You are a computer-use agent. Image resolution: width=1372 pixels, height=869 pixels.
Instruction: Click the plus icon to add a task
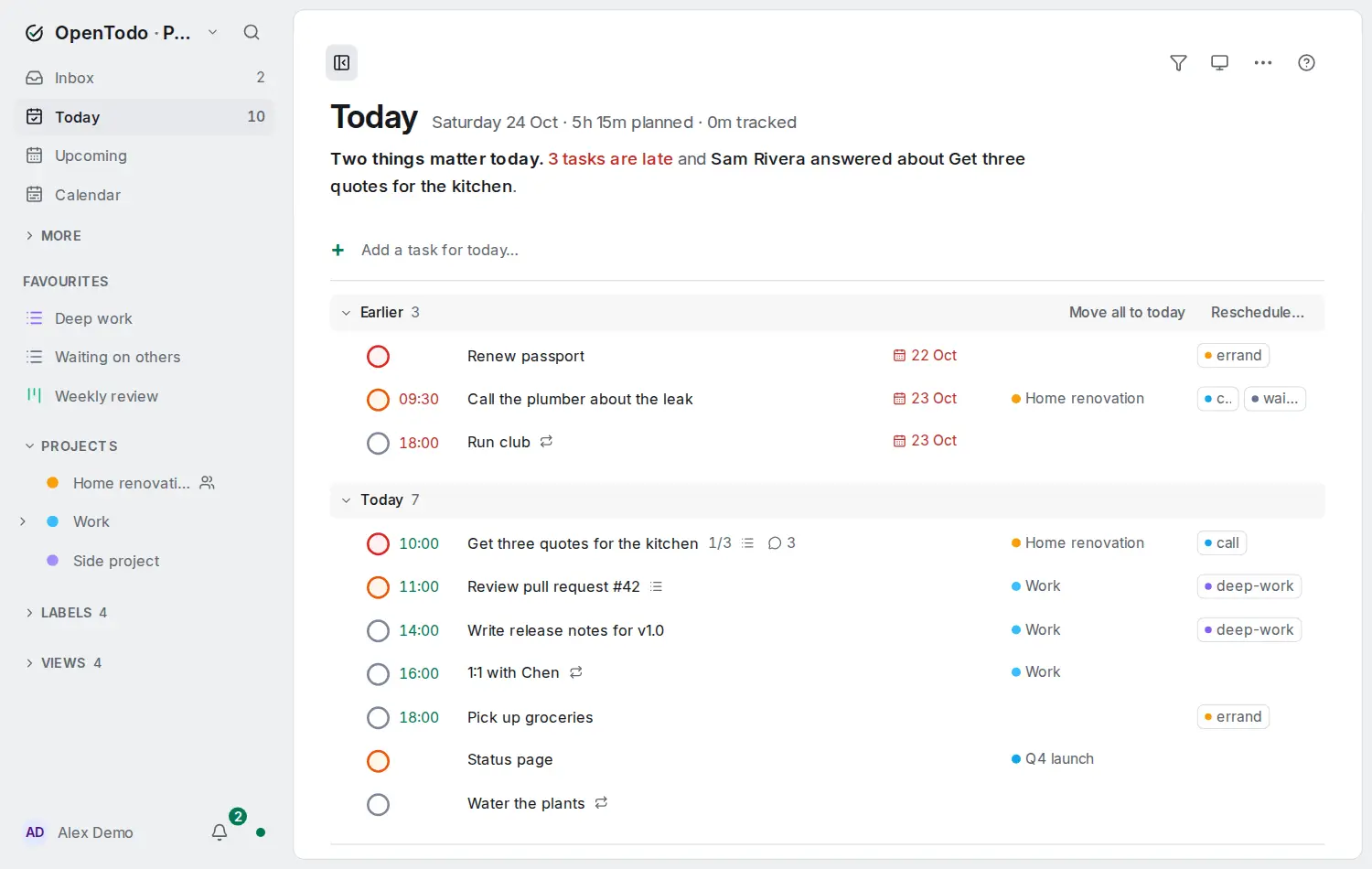pyautogui.click(x=338, y=250)
